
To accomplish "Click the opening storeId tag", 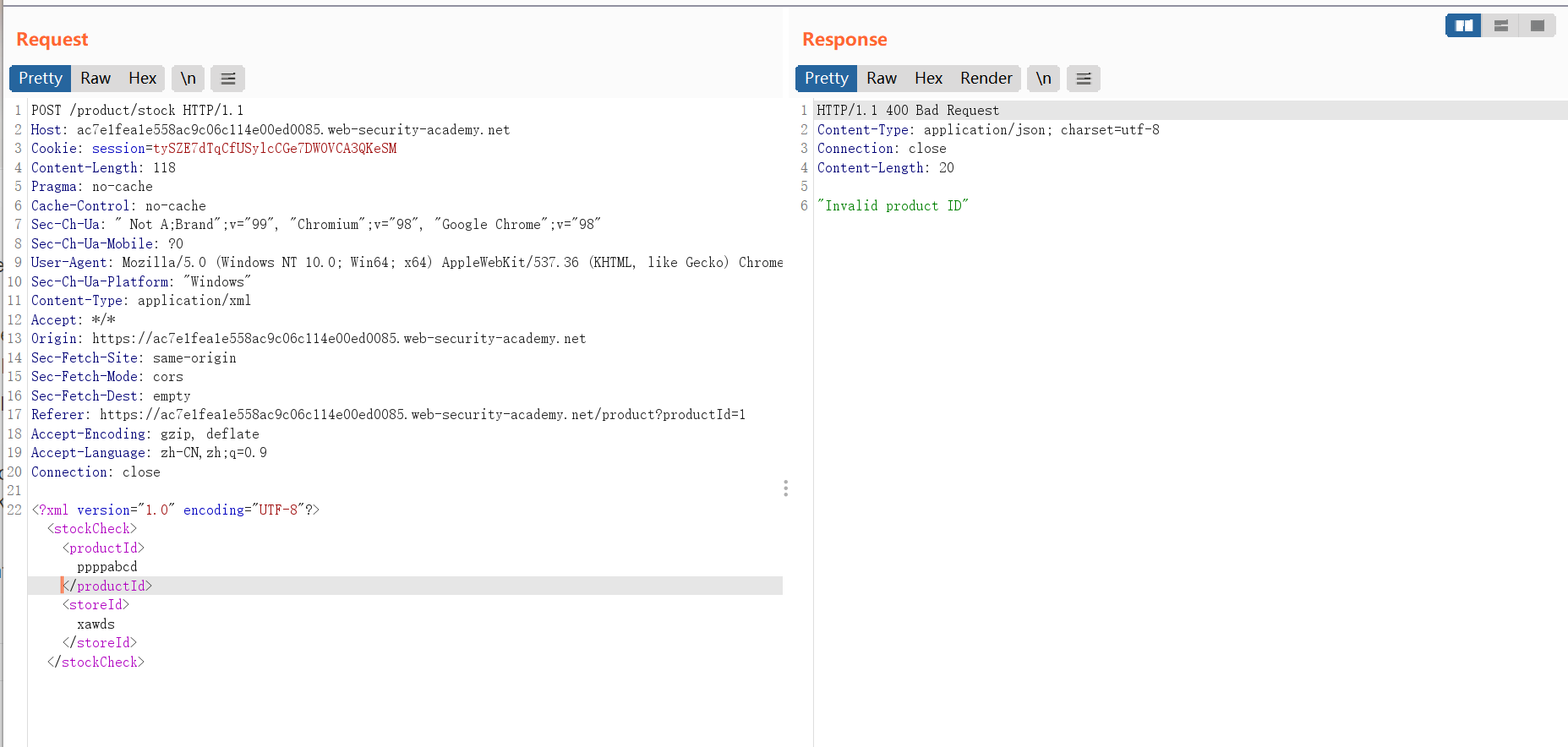I will [x=96, y=605].
